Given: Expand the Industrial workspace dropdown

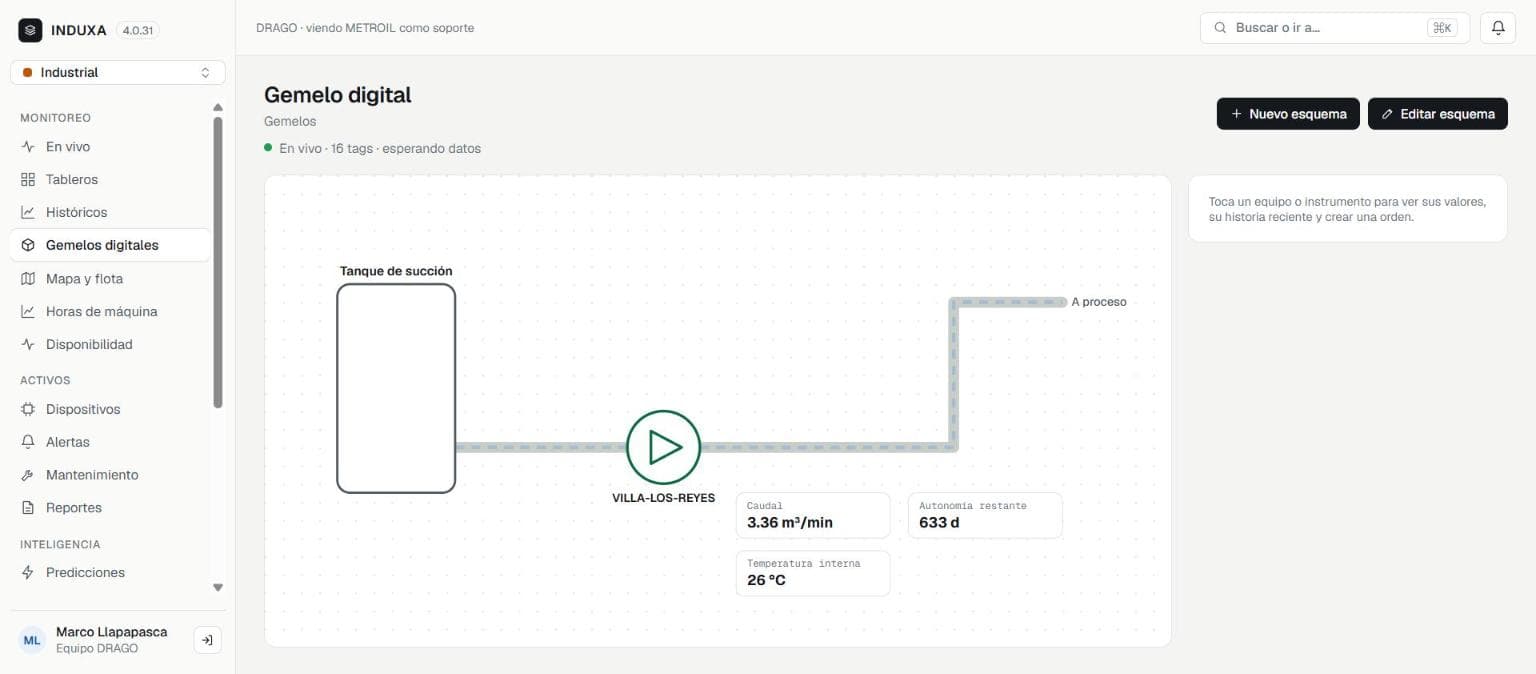Looking at the screenshot, I should [118, 73].
